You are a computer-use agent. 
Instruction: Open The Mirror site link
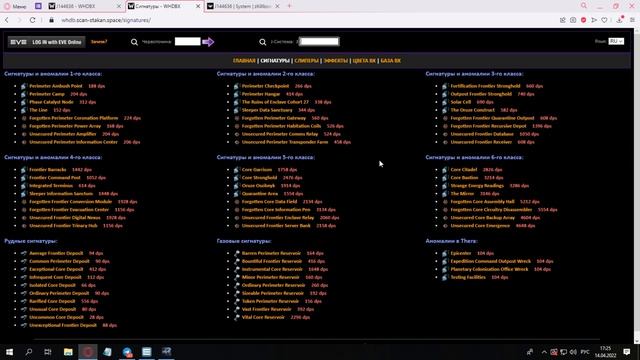pos(462,194)
